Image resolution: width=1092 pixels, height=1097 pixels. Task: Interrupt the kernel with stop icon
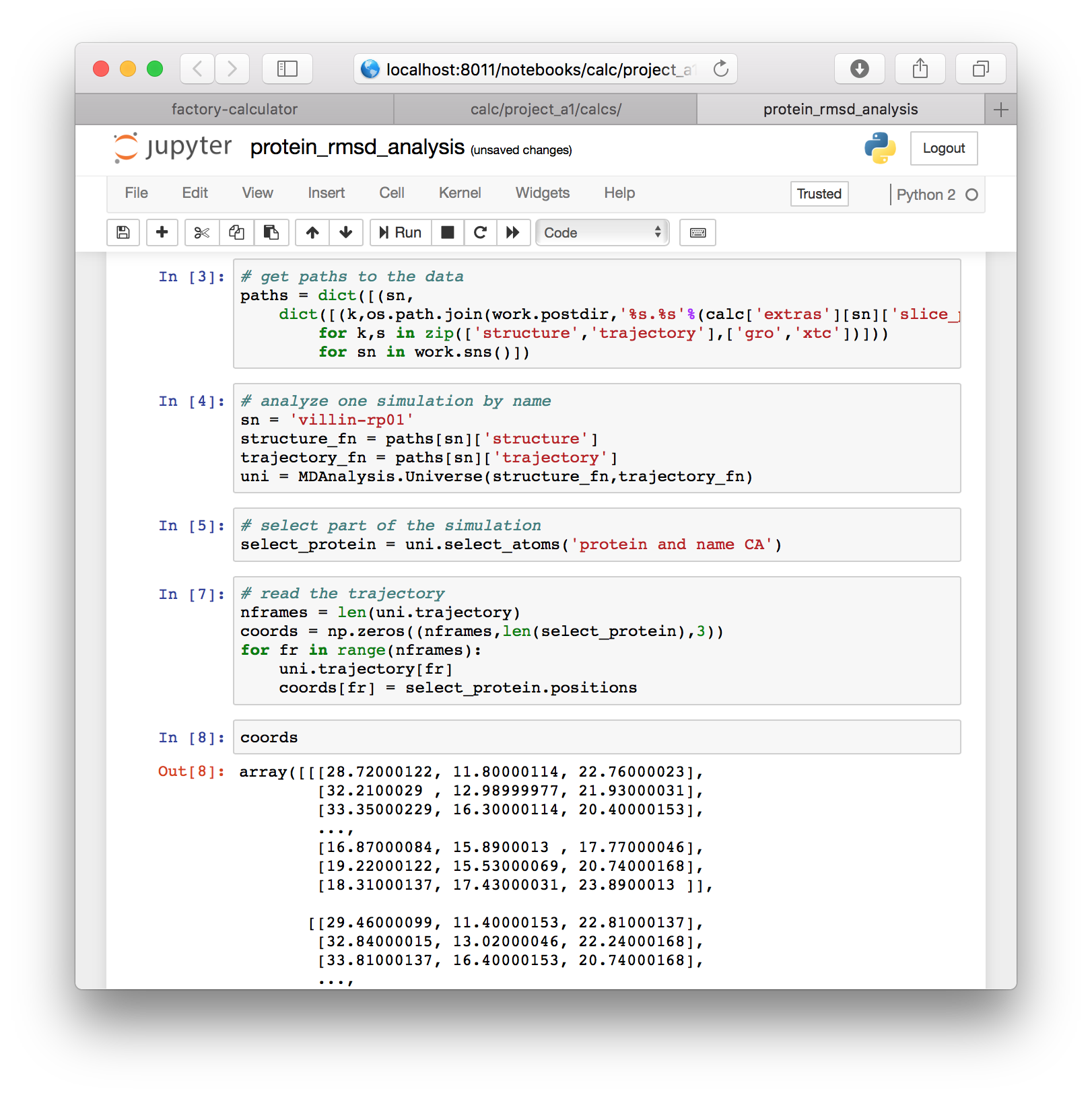[448, 232]
